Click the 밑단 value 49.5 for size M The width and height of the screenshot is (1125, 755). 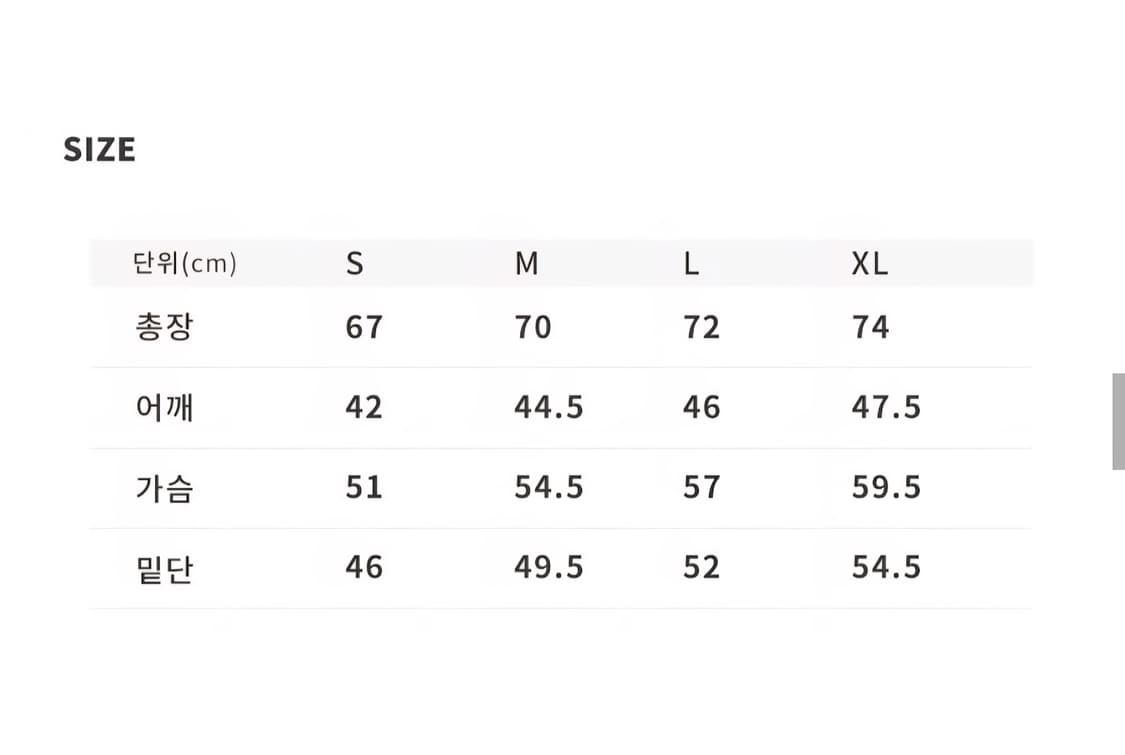(548, 567)
